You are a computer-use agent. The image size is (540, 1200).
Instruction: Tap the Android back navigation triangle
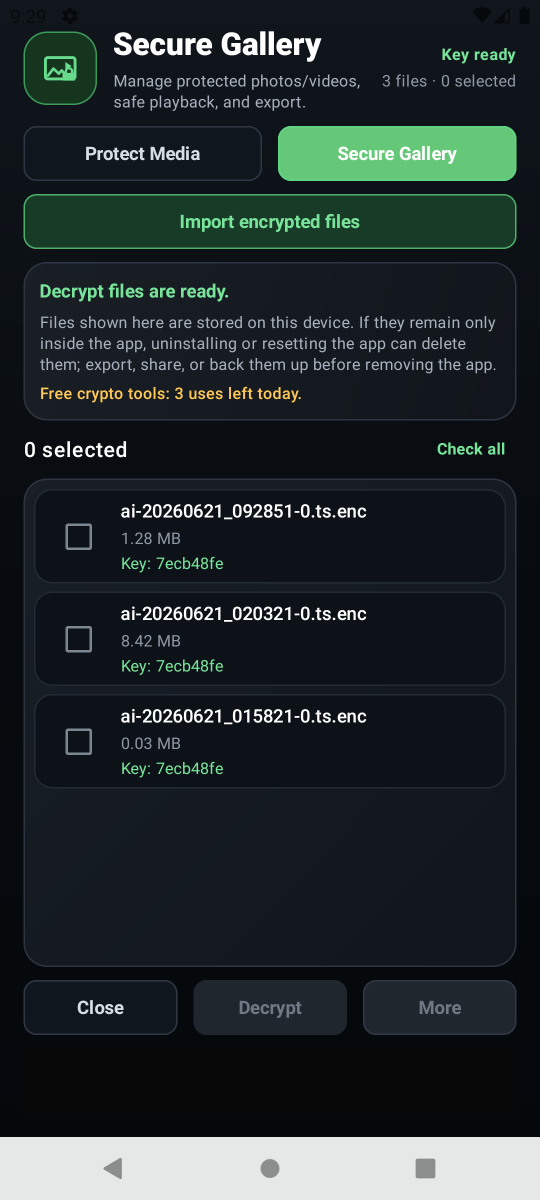[113, 1168]
